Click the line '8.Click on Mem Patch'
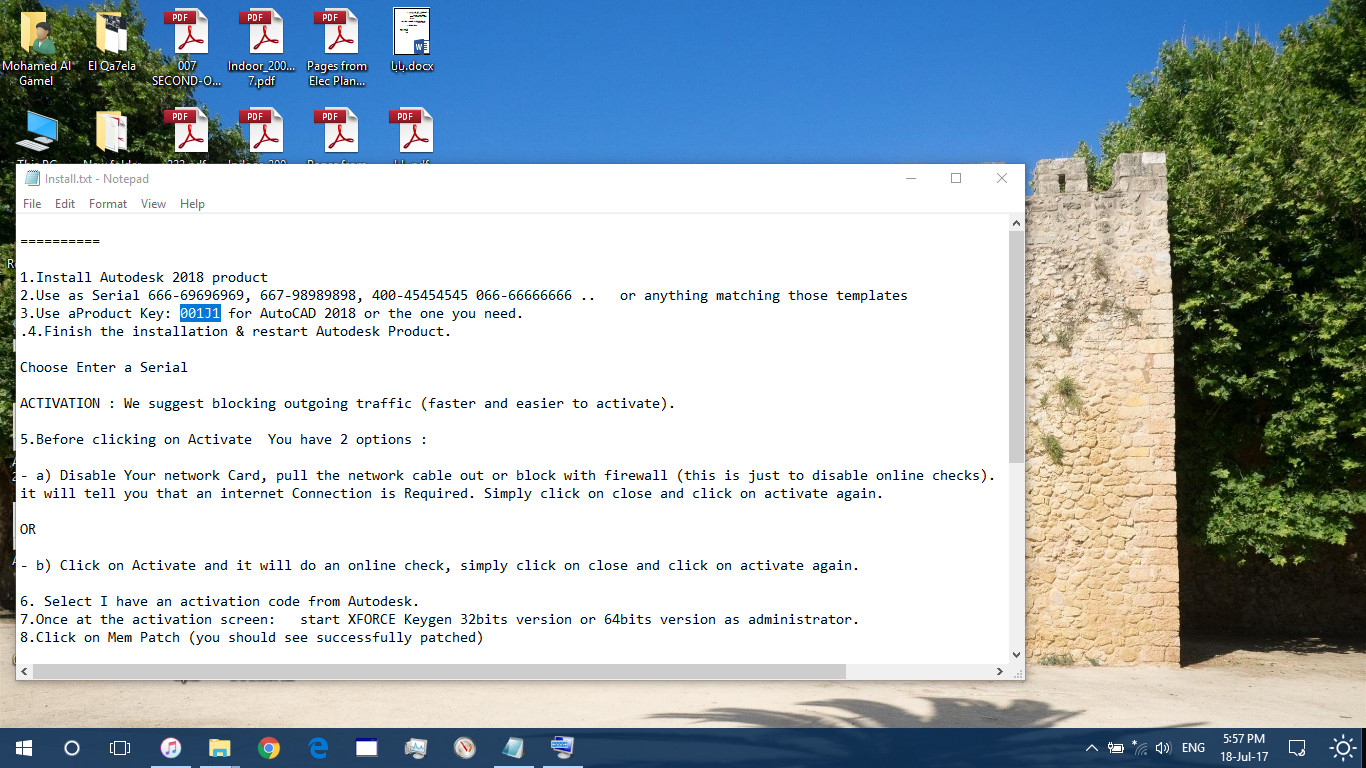1366x768 pixels. 252,637
